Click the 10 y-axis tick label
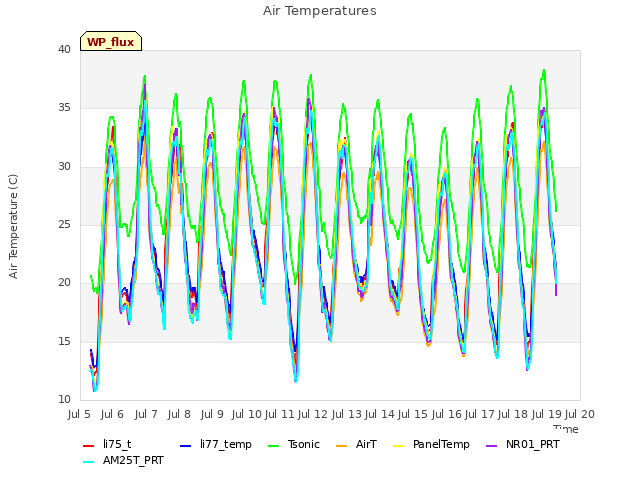The height and width of the screenshot is (480, 640). [64, 400]
